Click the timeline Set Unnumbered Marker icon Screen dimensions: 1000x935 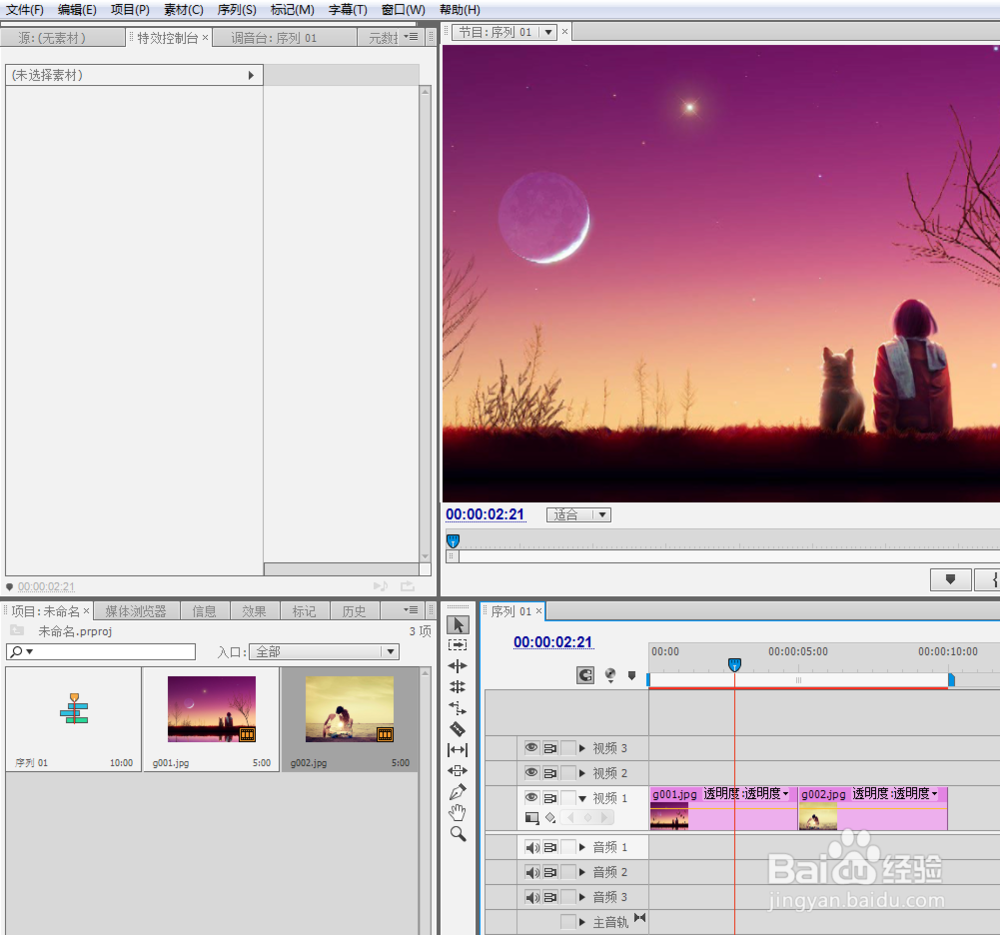(631, 675)
